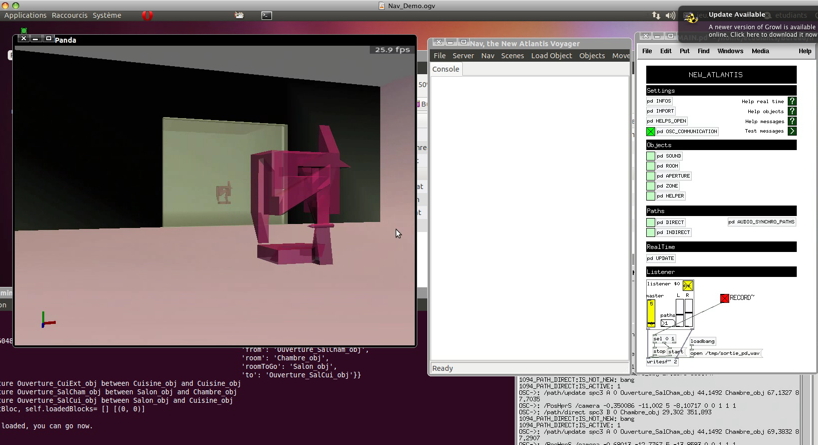Click the Opera icon in top panel
Image resolution: width=818 pixels, height=445 pixels.
147,16
